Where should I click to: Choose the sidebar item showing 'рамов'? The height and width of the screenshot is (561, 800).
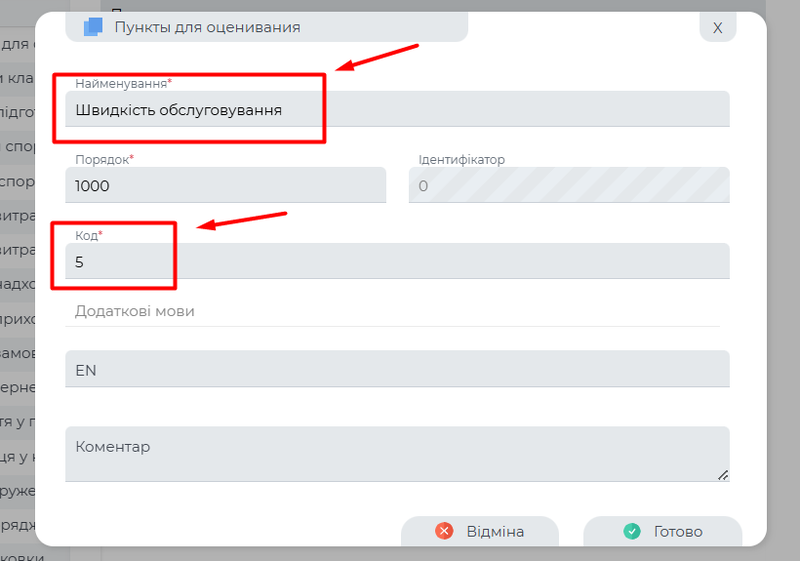pyautogui.click(x=18, y=353)
